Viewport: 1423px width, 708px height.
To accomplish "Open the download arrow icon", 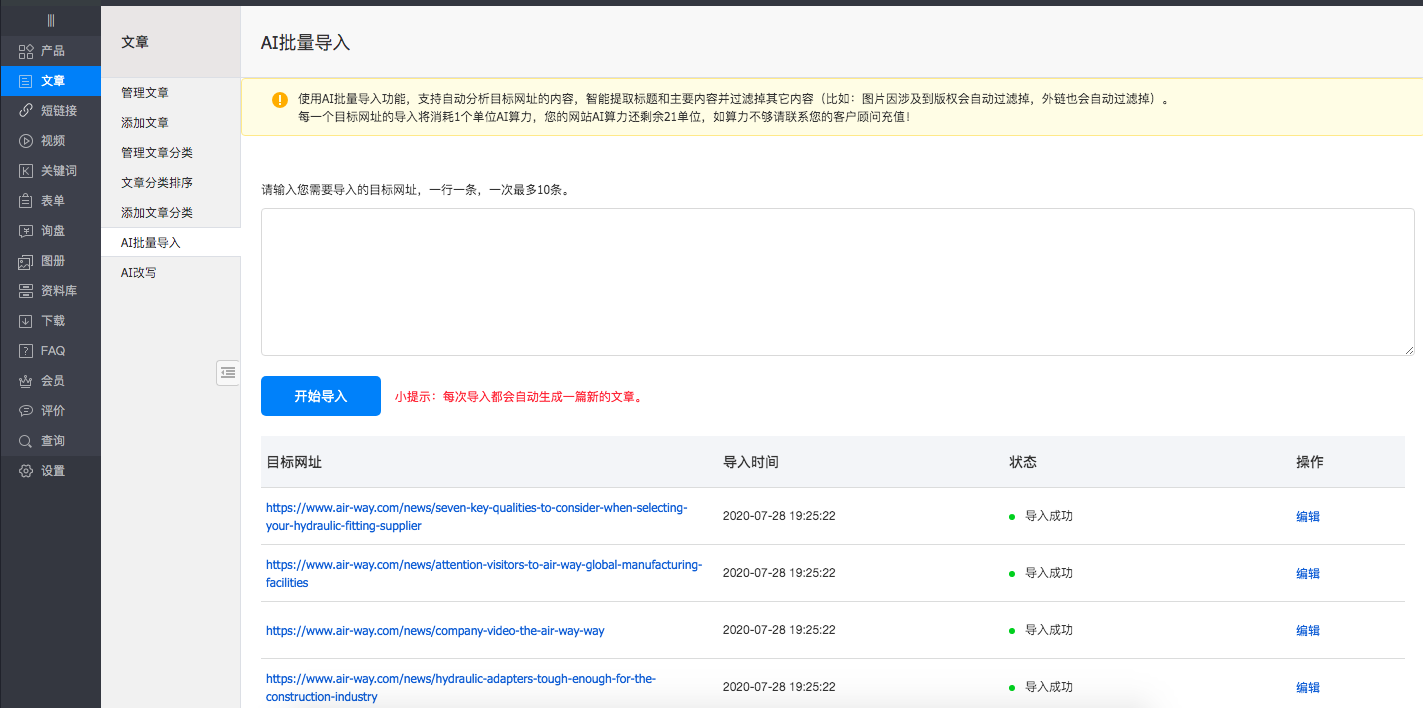I will pyautogui.click(x=26, y=321).
